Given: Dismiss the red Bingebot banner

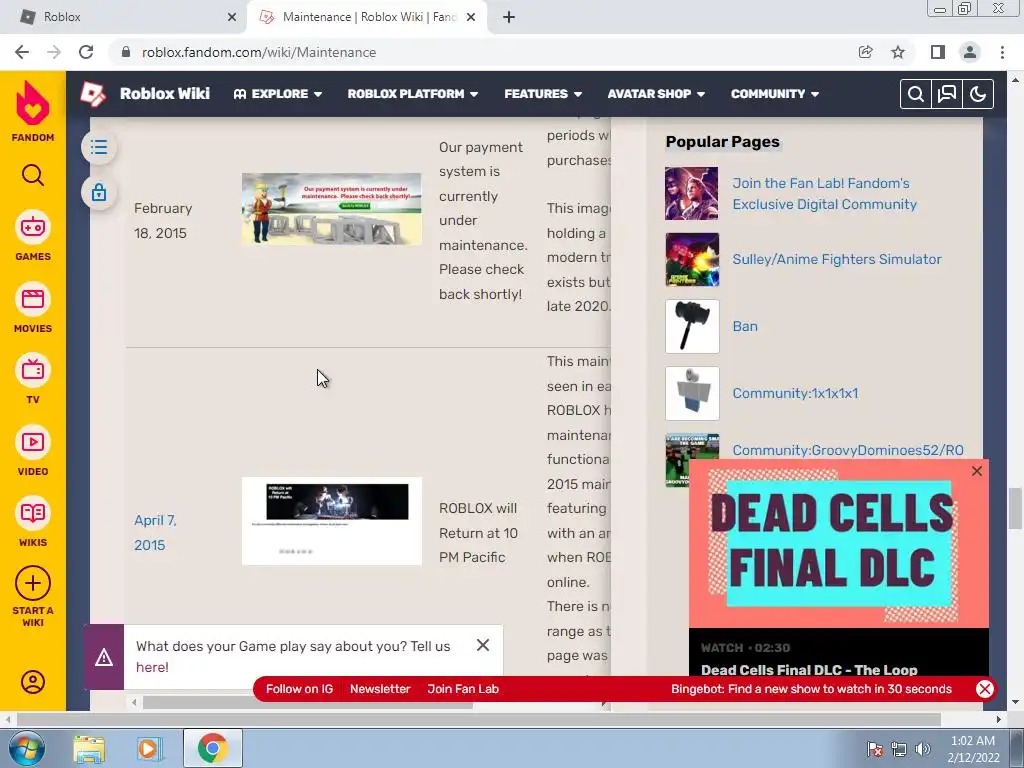Looking at the screenshot, I should pos(985,689).
